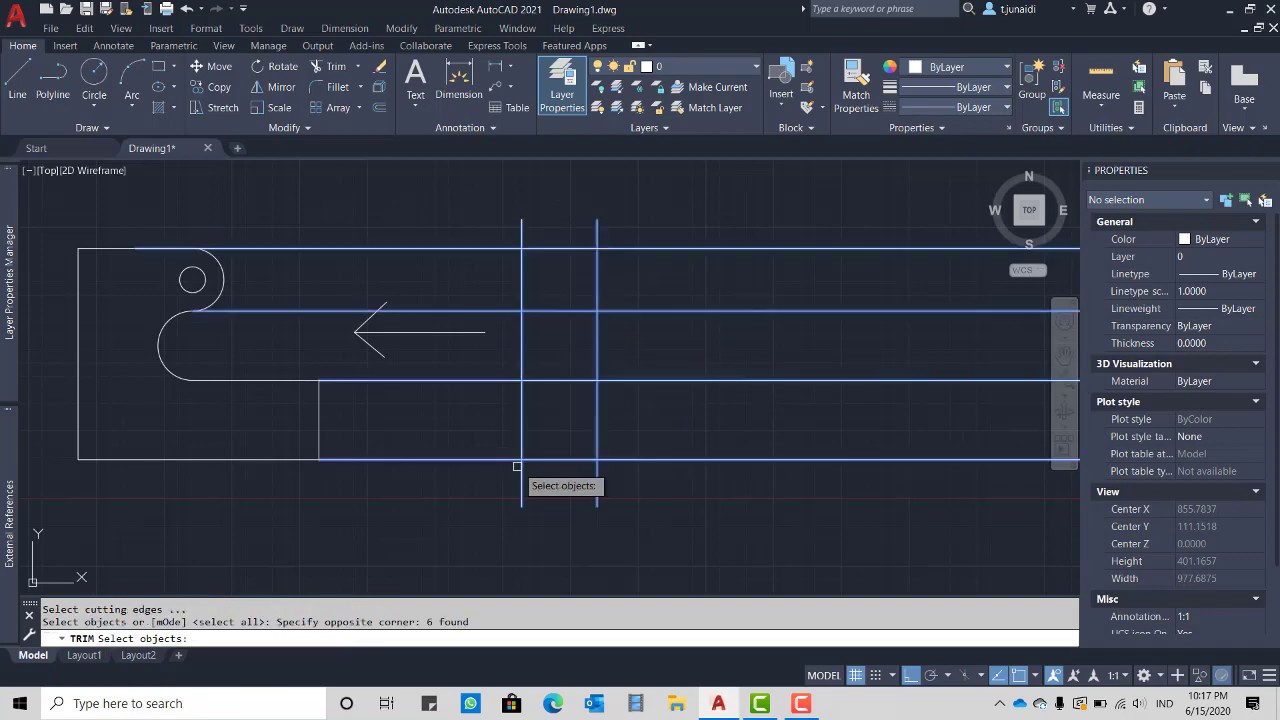
Task: Select the Arc tool
Action: [132, 79]
